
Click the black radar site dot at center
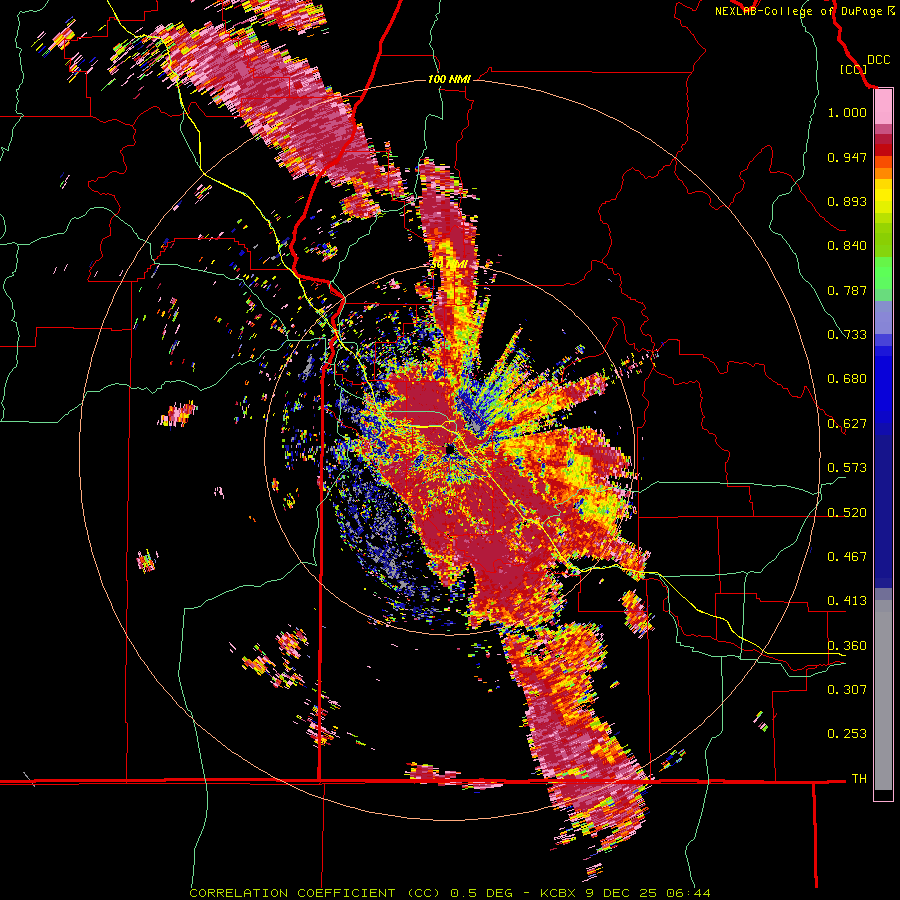(450, 449)
